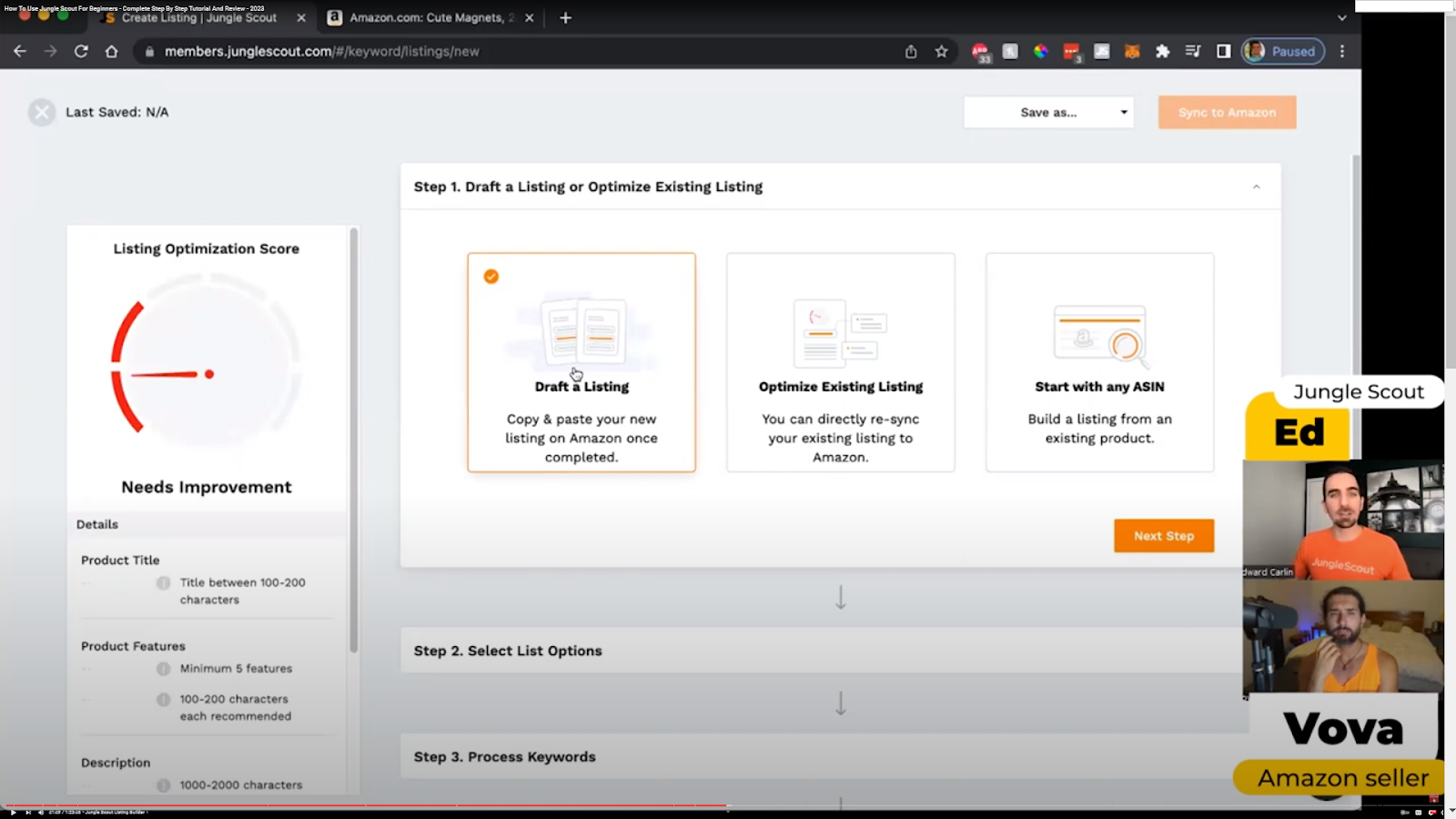
Task: Close the Amazon.com Cute Magnets tab
Action: (x=530, y=18)
